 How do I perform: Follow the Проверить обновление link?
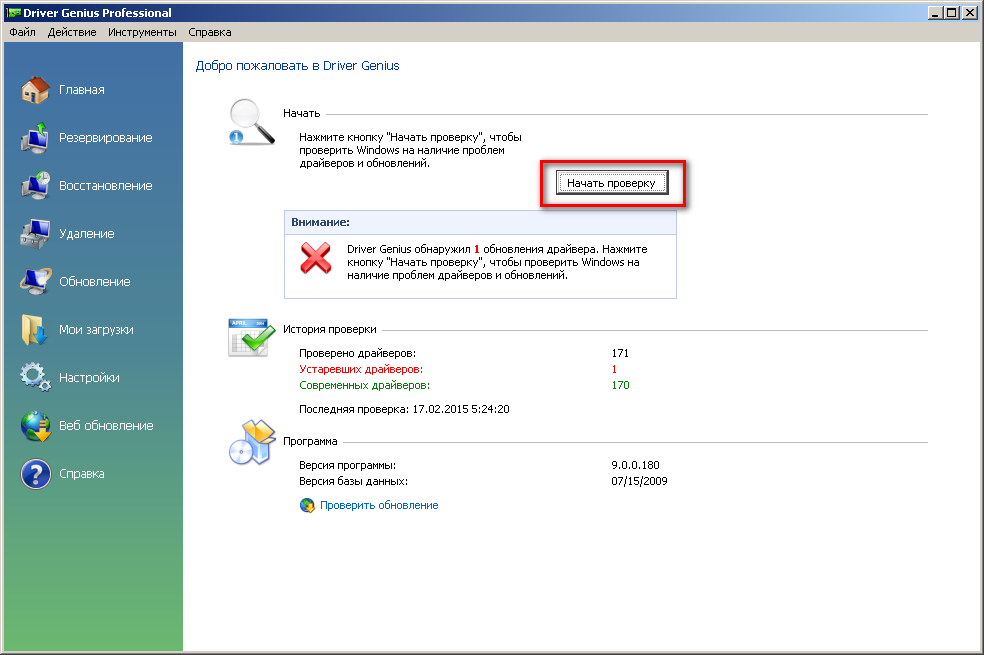[379, 505]
